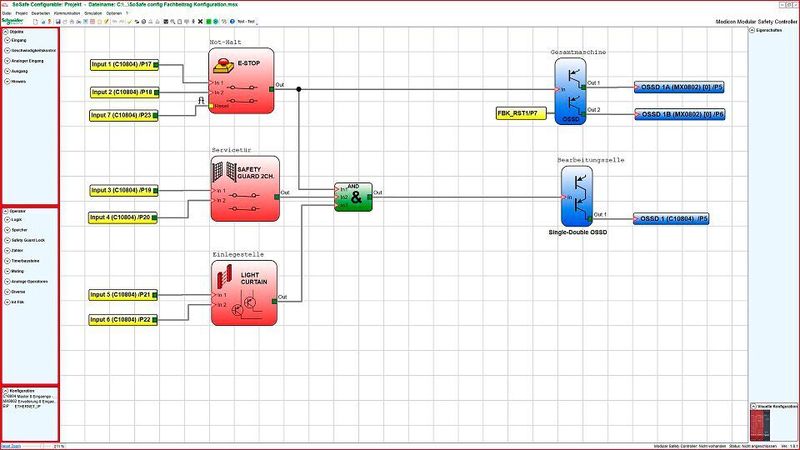Screen dimensions: 800x450
Task: Click the Einlegestelle comment label
Action: tap(238, 254)
